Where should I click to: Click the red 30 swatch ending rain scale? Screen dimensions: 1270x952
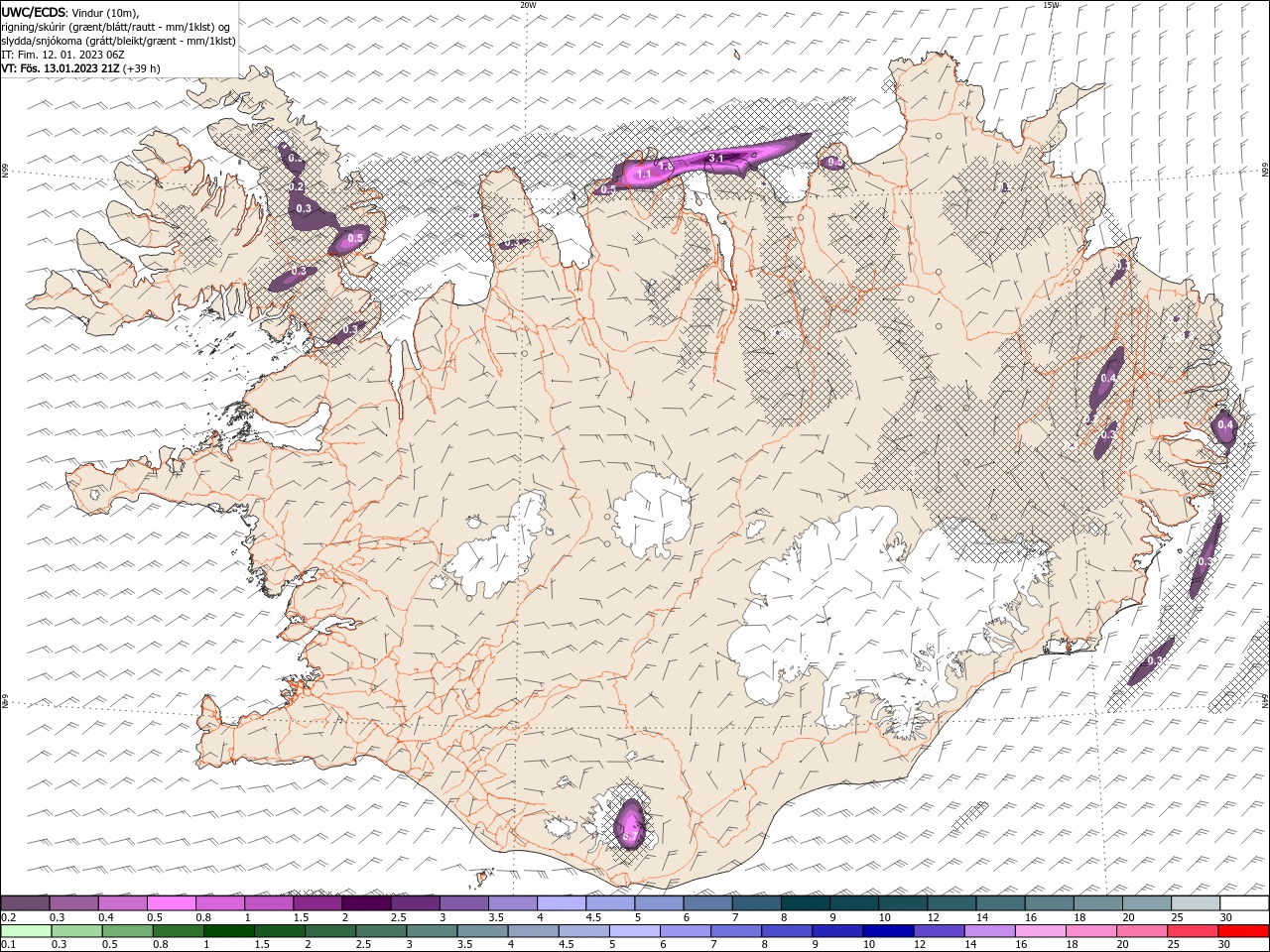click(1243, 931)
